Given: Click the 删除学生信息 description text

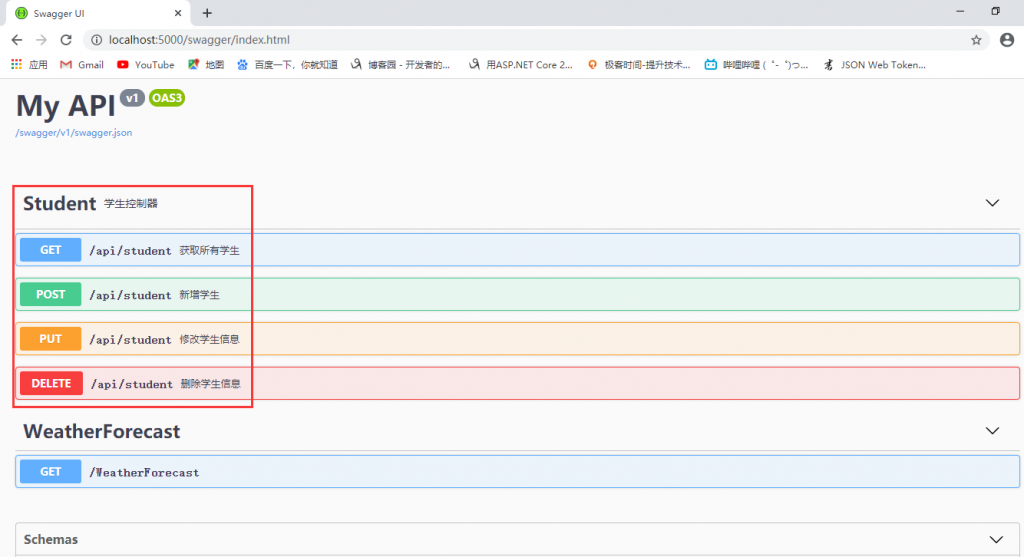Looking at the screenshot, I should 211,384.
